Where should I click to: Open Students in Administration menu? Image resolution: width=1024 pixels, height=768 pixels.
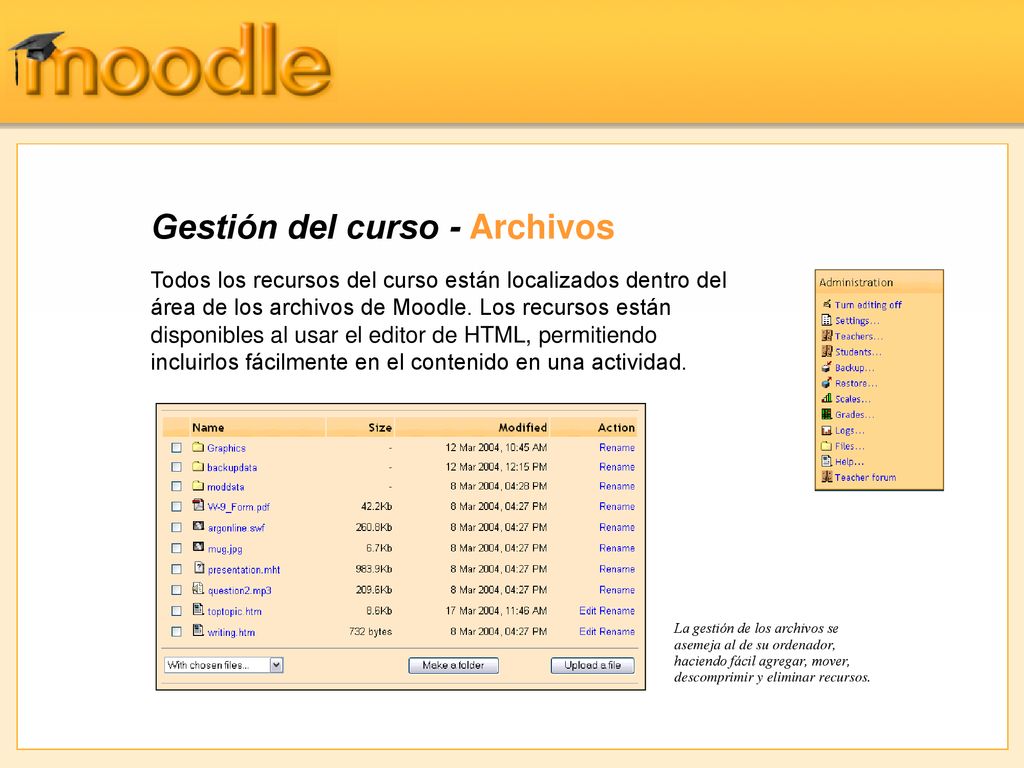coord(858,352)
